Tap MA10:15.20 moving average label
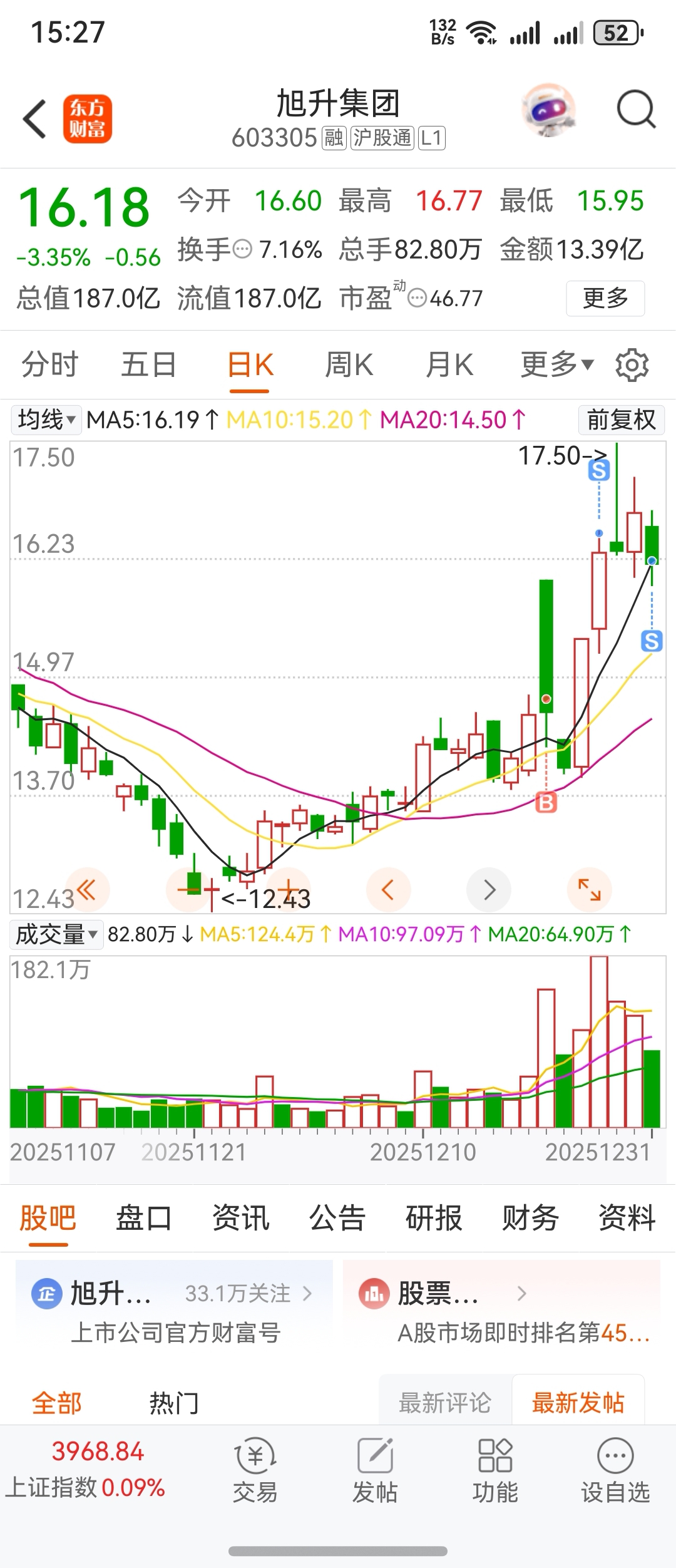 300,420
